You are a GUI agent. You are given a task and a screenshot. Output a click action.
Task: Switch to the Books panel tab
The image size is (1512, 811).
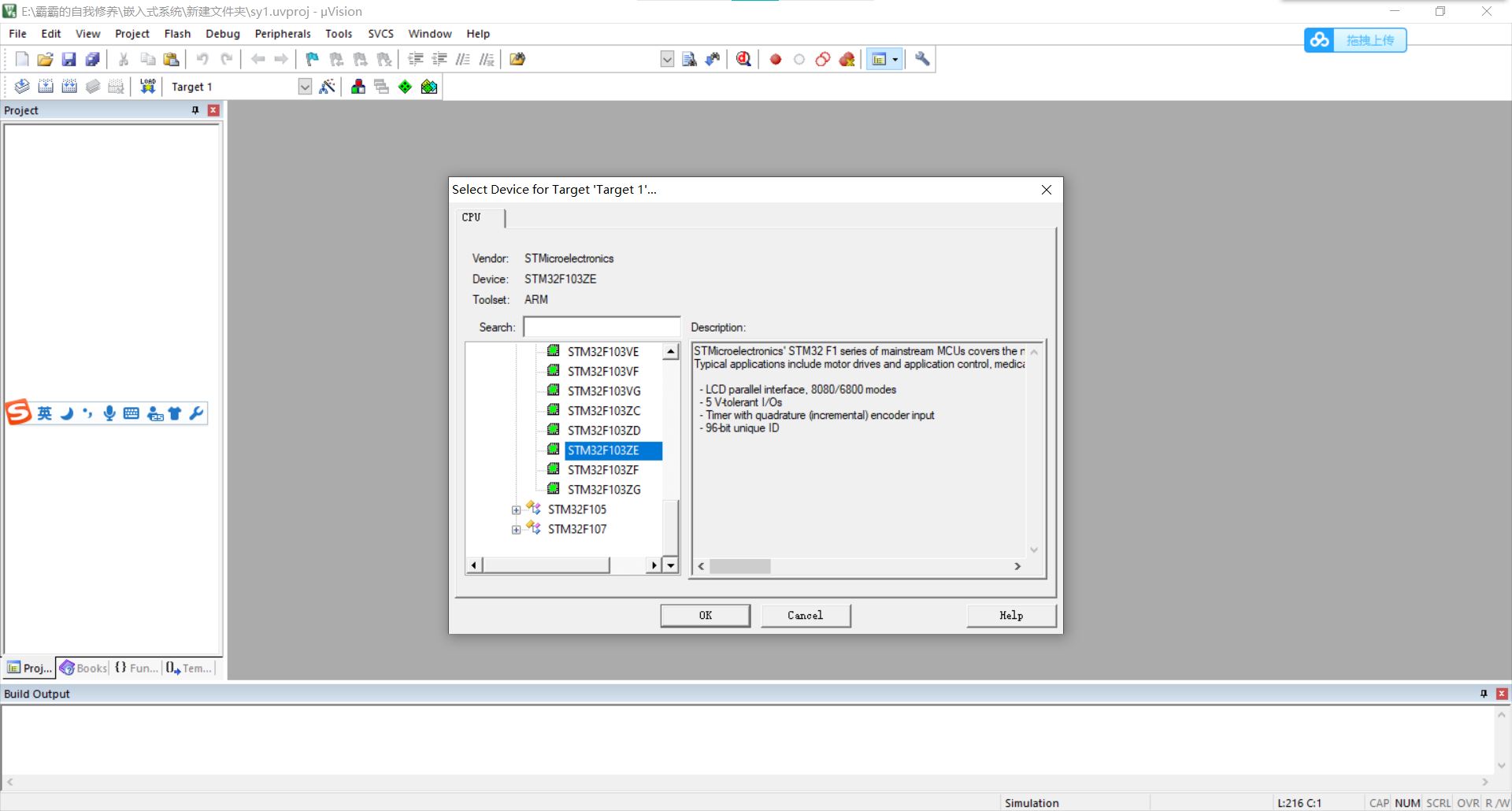click(x=83, y=668)
